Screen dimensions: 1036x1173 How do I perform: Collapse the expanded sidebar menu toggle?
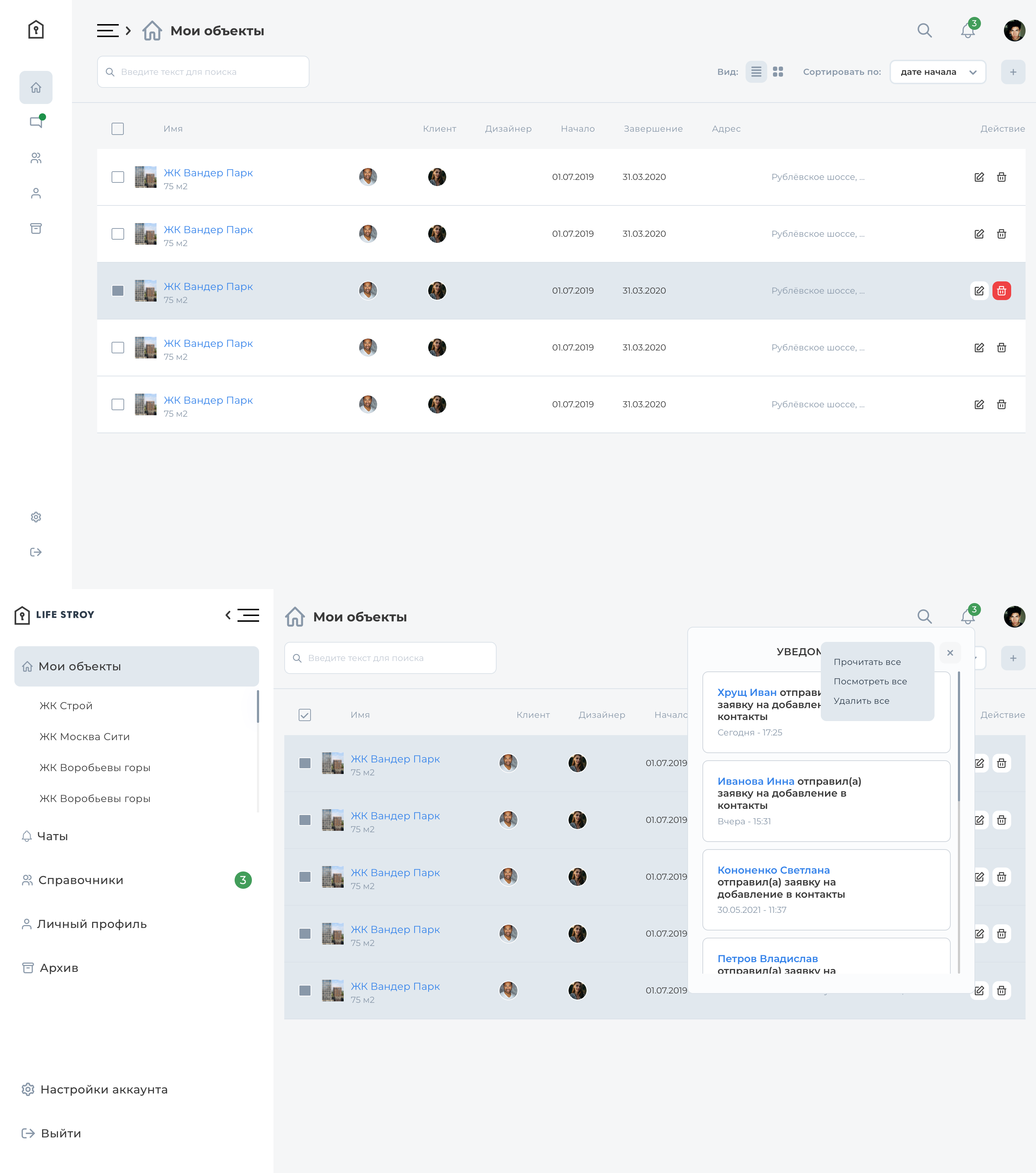tap(242, 615)
